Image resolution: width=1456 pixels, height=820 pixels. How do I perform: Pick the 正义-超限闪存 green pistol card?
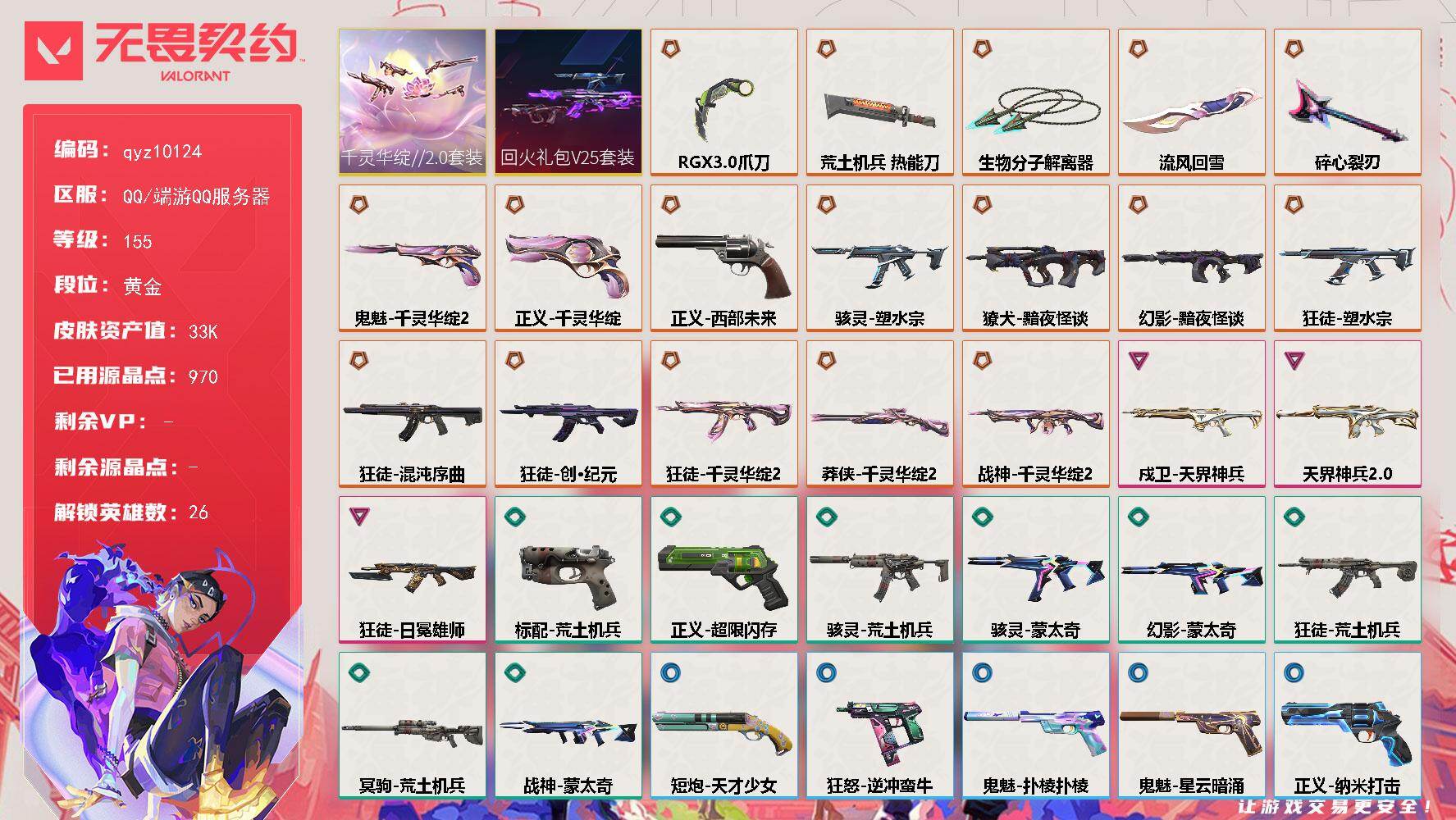click(724, 570)
